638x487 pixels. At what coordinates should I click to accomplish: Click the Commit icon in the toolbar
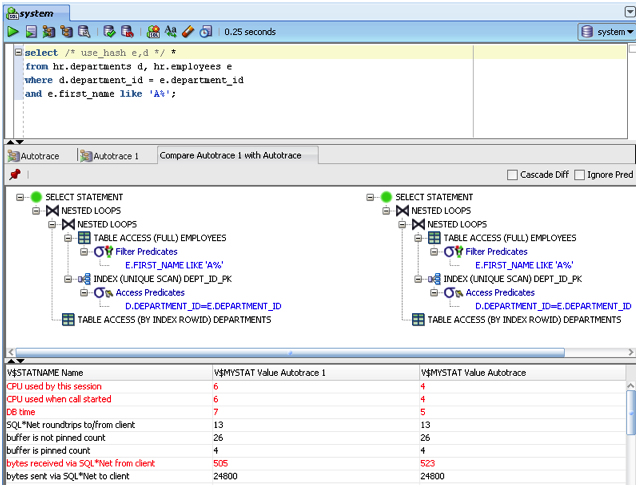click(x=109, y=32)
